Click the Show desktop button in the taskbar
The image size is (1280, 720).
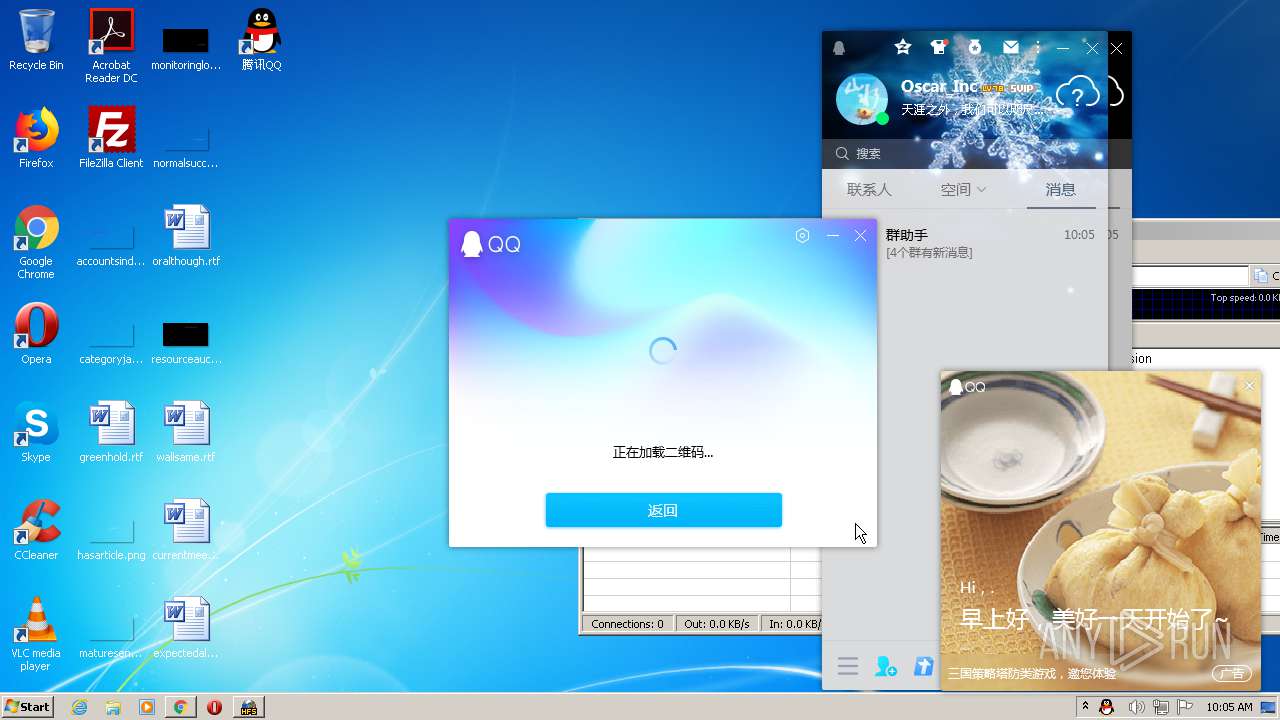pyautogui.click(x=1270, y=707)
